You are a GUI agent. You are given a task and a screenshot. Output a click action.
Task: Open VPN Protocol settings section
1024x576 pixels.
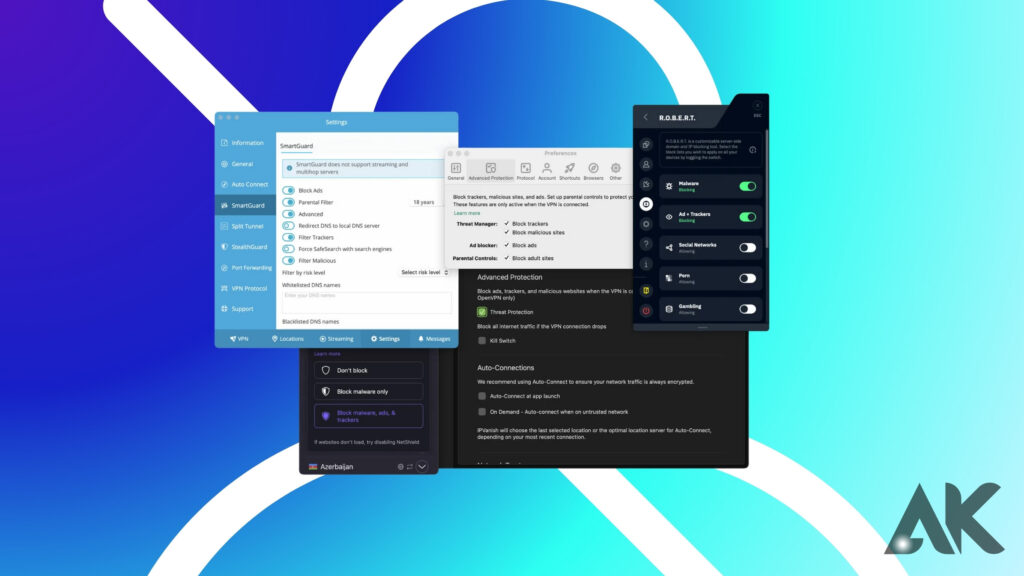(x=244, y=288)
